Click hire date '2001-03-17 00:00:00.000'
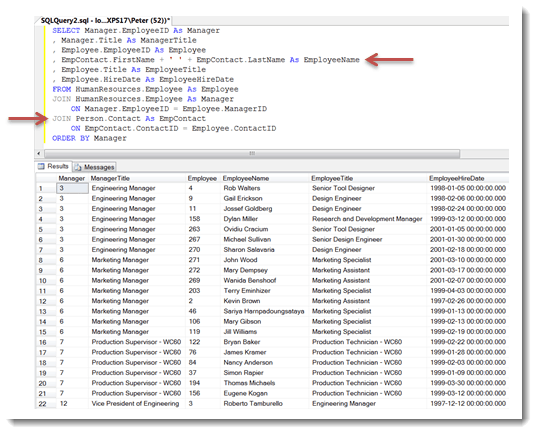 pos(468,270)
